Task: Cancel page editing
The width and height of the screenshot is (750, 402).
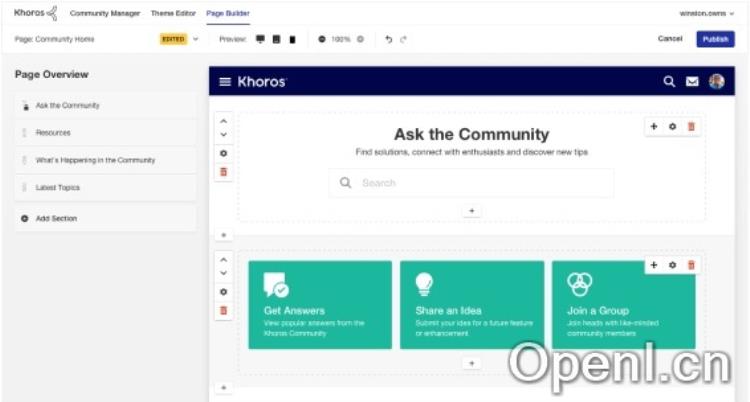Action: point(670,39)
